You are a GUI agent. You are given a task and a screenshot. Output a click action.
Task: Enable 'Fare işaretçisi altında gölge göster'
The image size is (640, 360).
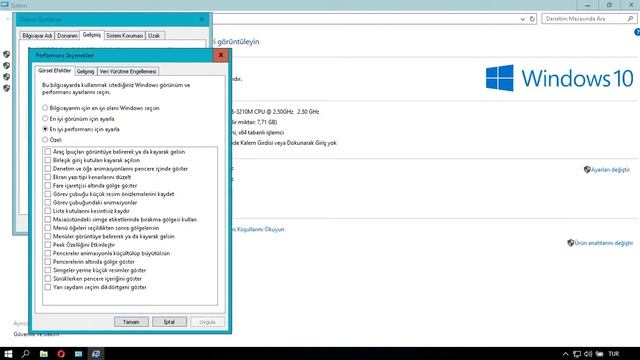(x=48, y=185)
